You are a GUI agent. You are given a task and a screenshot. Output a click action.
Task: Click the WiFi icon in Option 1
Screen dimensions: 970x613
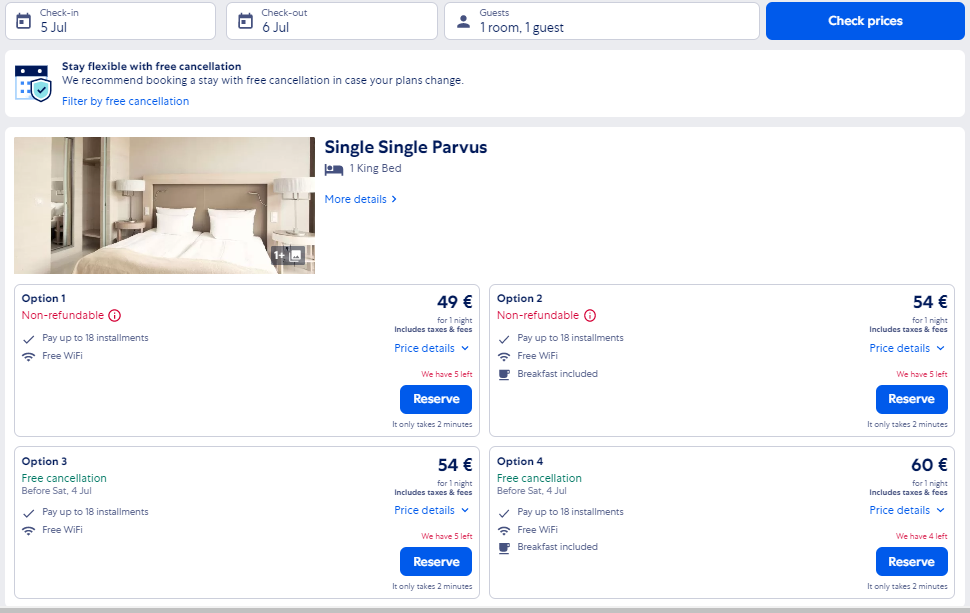pos(28,356)
